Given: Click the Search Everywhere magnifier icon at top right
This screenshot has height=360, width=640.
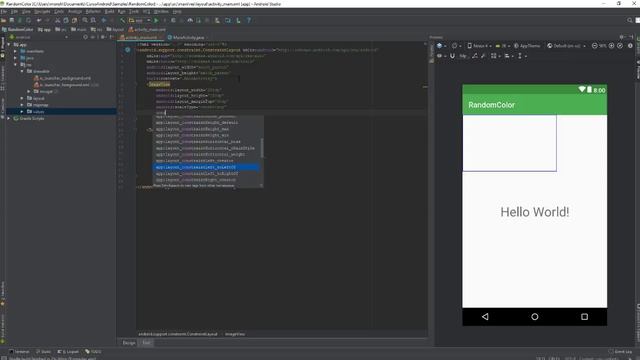Looking at the screenshot, I should [x=630, y=20].
